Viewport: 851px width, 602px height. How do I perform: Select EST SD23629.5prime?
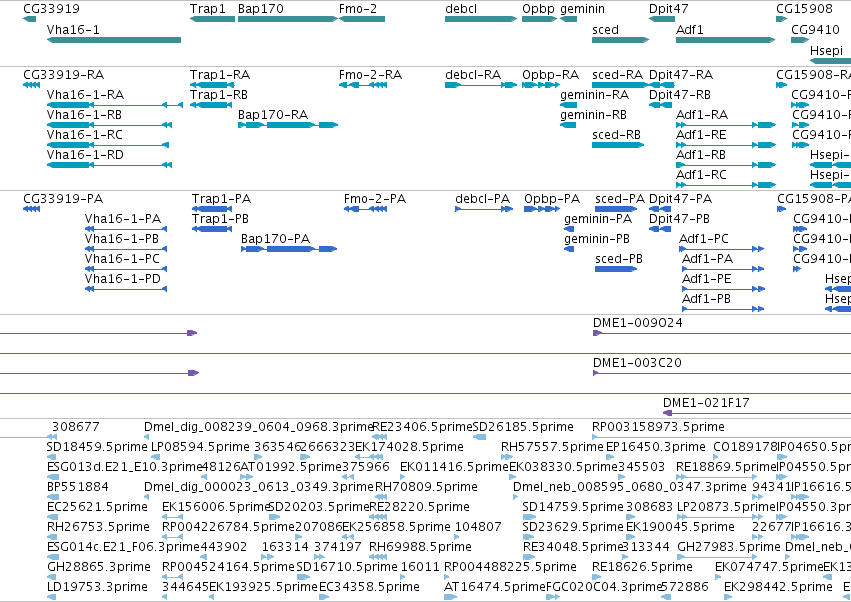coord(573,527)
